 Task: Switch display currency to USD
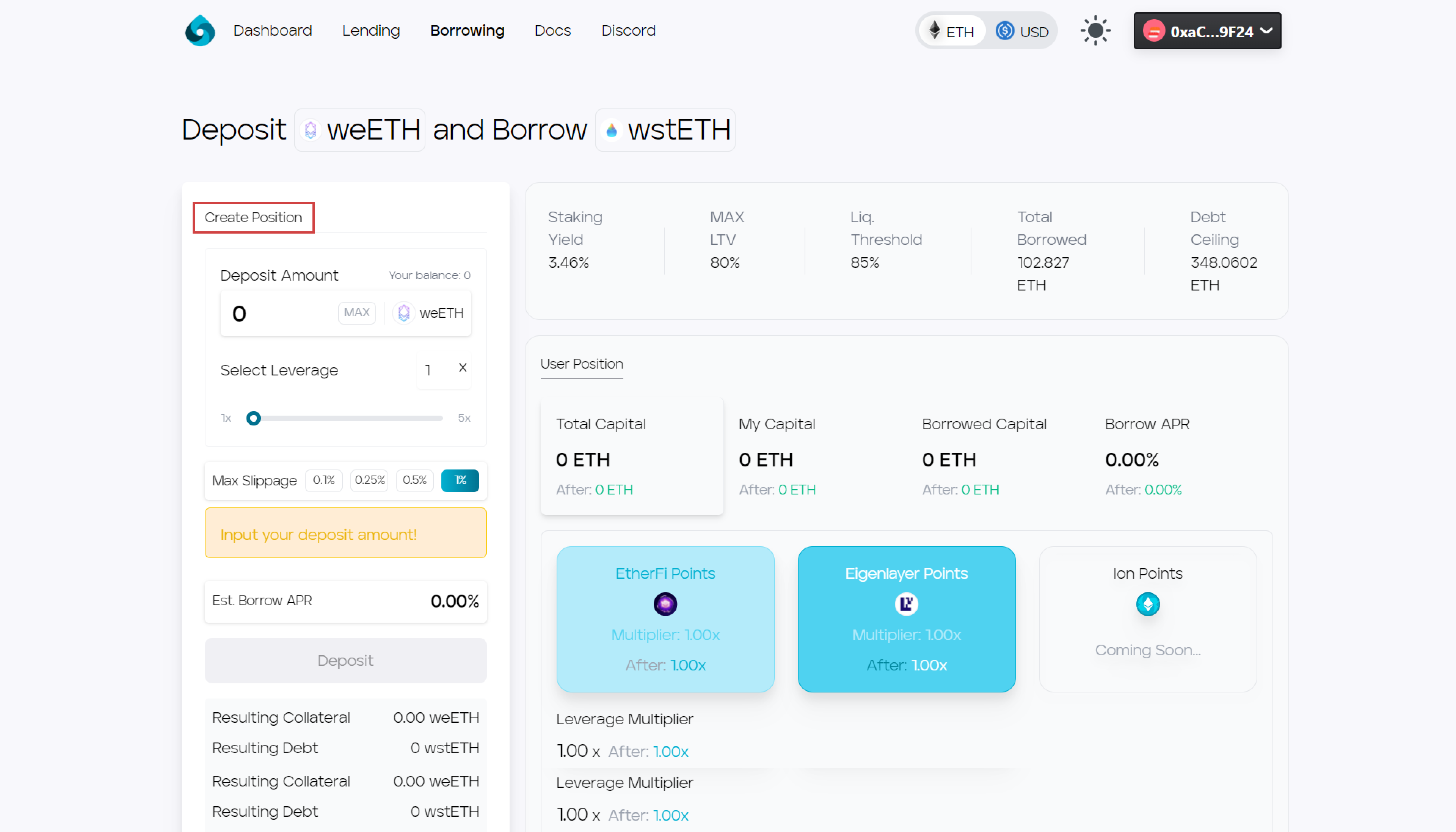click(1023, 31)
